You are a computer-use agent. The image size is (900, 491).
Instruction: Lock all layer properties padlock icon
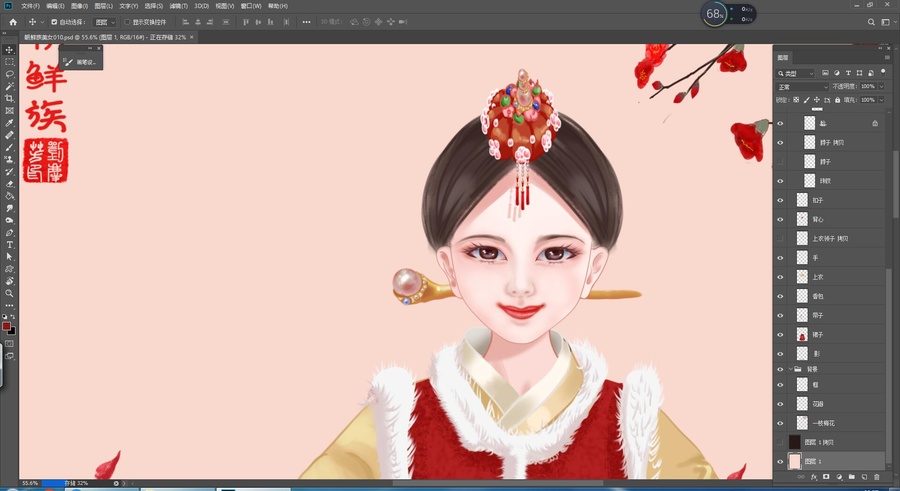[x=837, y=100]
